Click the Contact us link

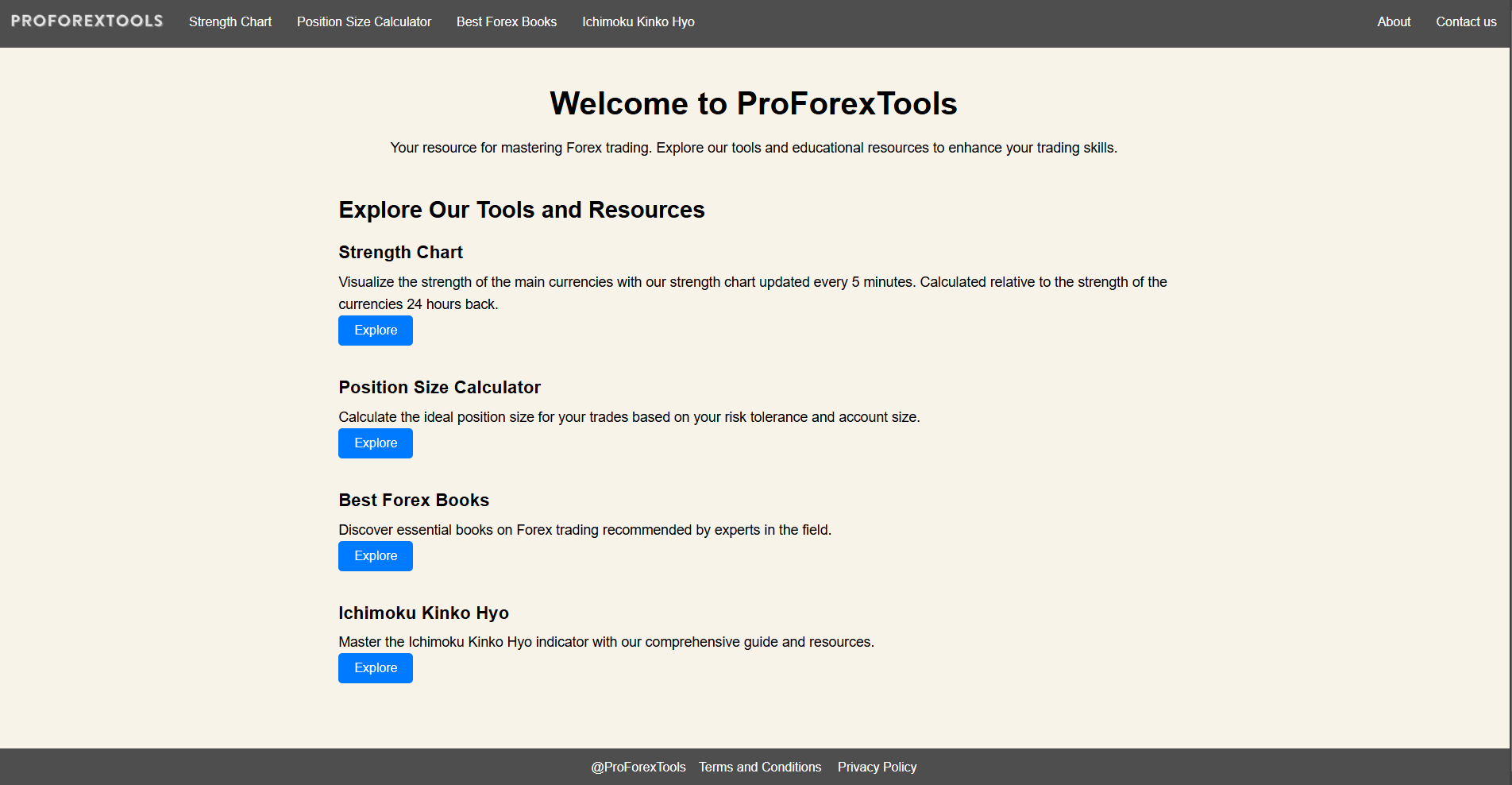tap(1466, 22)
